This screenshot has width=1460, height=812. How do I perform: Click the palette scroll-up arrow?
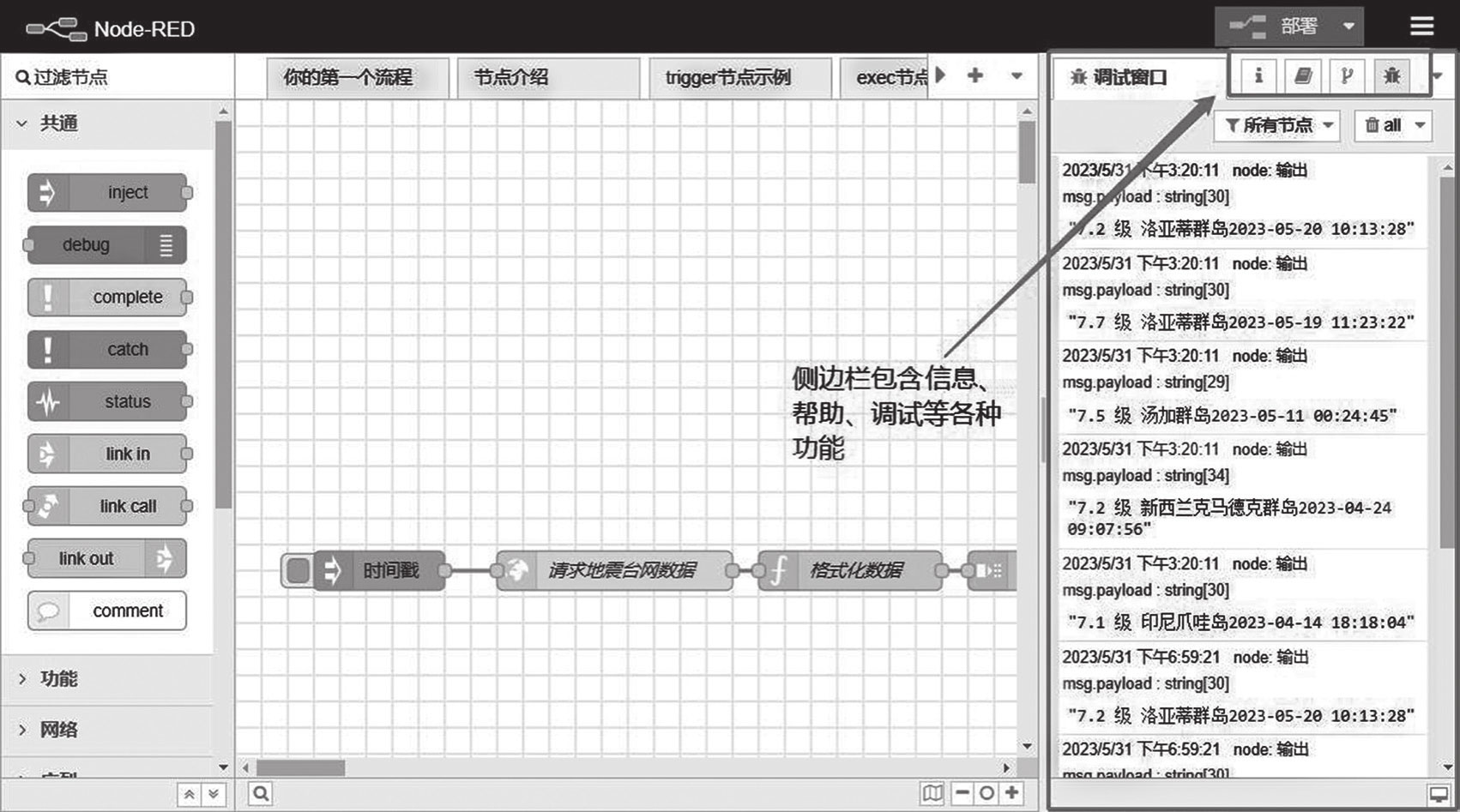(x=223, y=111)
